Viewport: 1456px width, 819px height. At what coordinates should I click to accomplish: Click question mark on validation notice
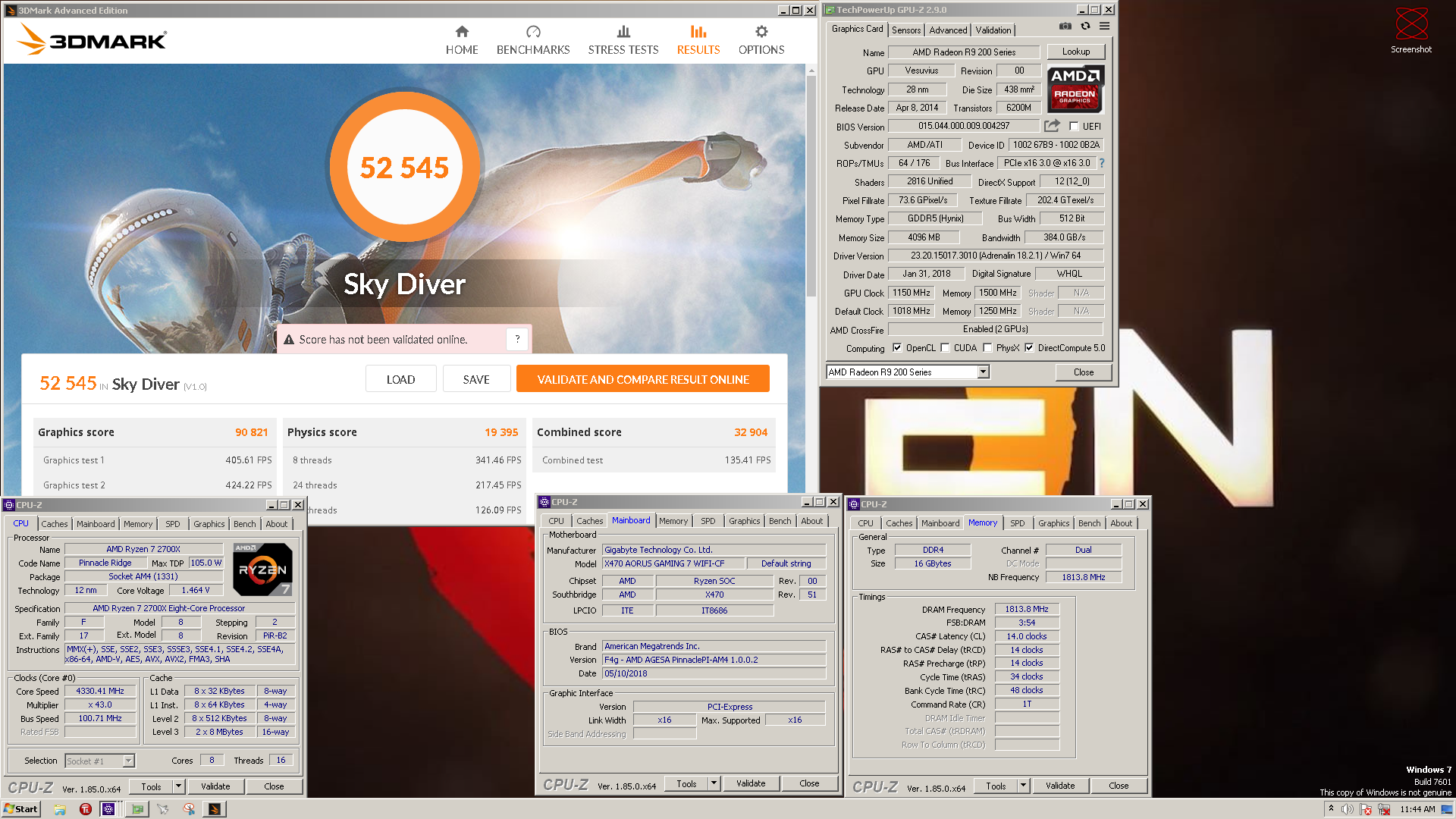point(518,339)
